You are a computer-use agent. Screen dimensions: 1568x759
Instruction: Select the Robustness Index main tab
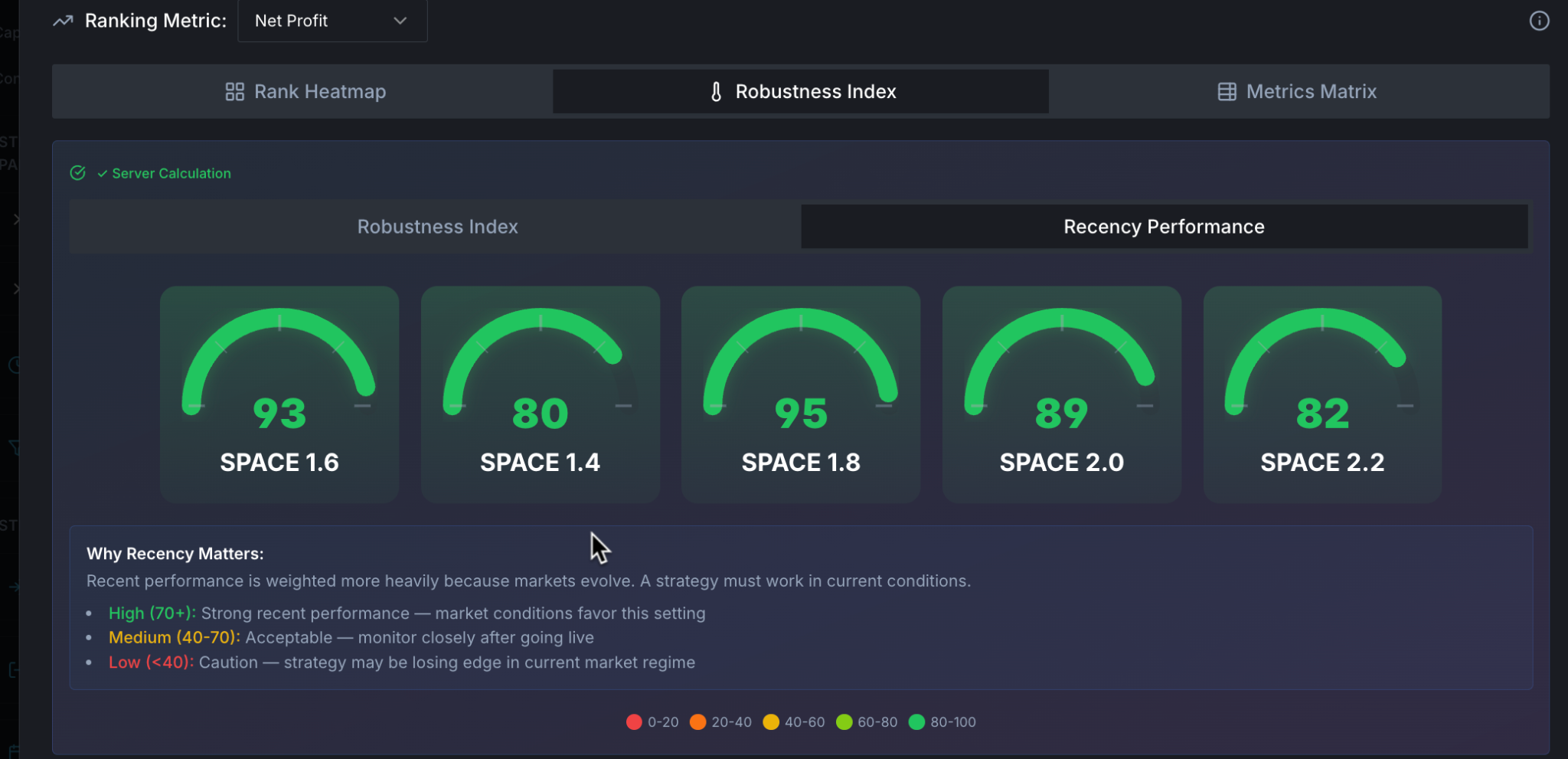point(801,92)
